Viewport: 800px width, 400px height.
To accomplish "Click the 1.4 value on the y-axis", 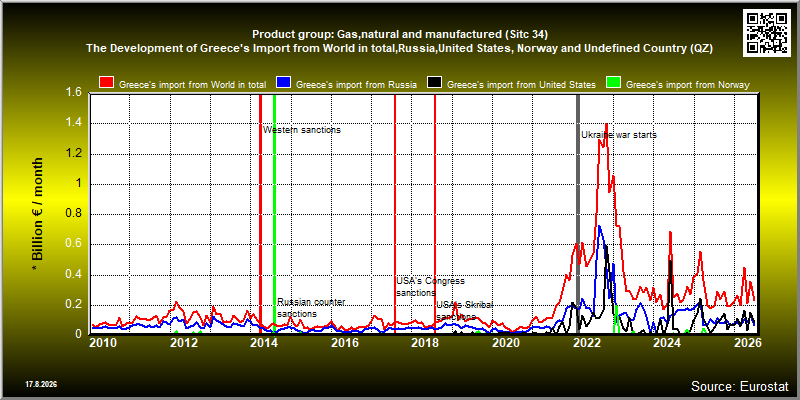I will [74, 123].
